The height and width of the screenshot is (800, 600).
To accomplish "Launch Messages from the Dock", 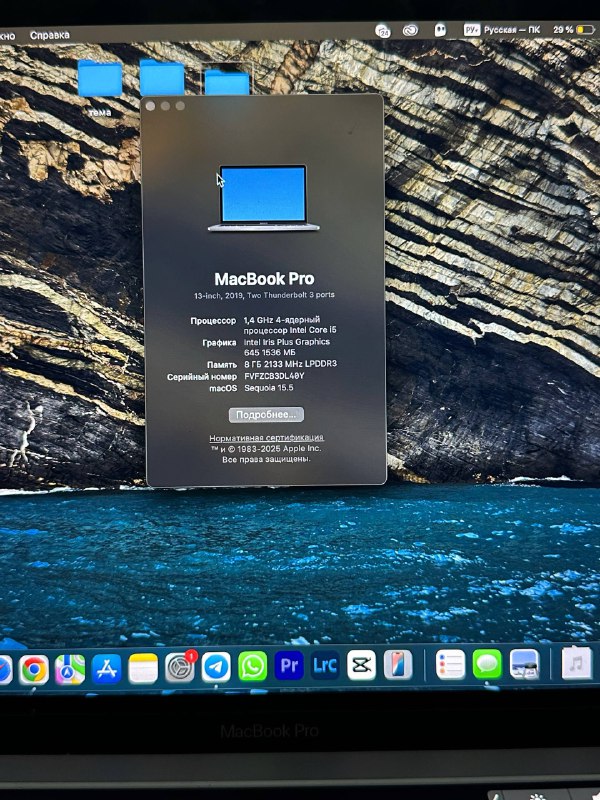I will pos(487,664).
